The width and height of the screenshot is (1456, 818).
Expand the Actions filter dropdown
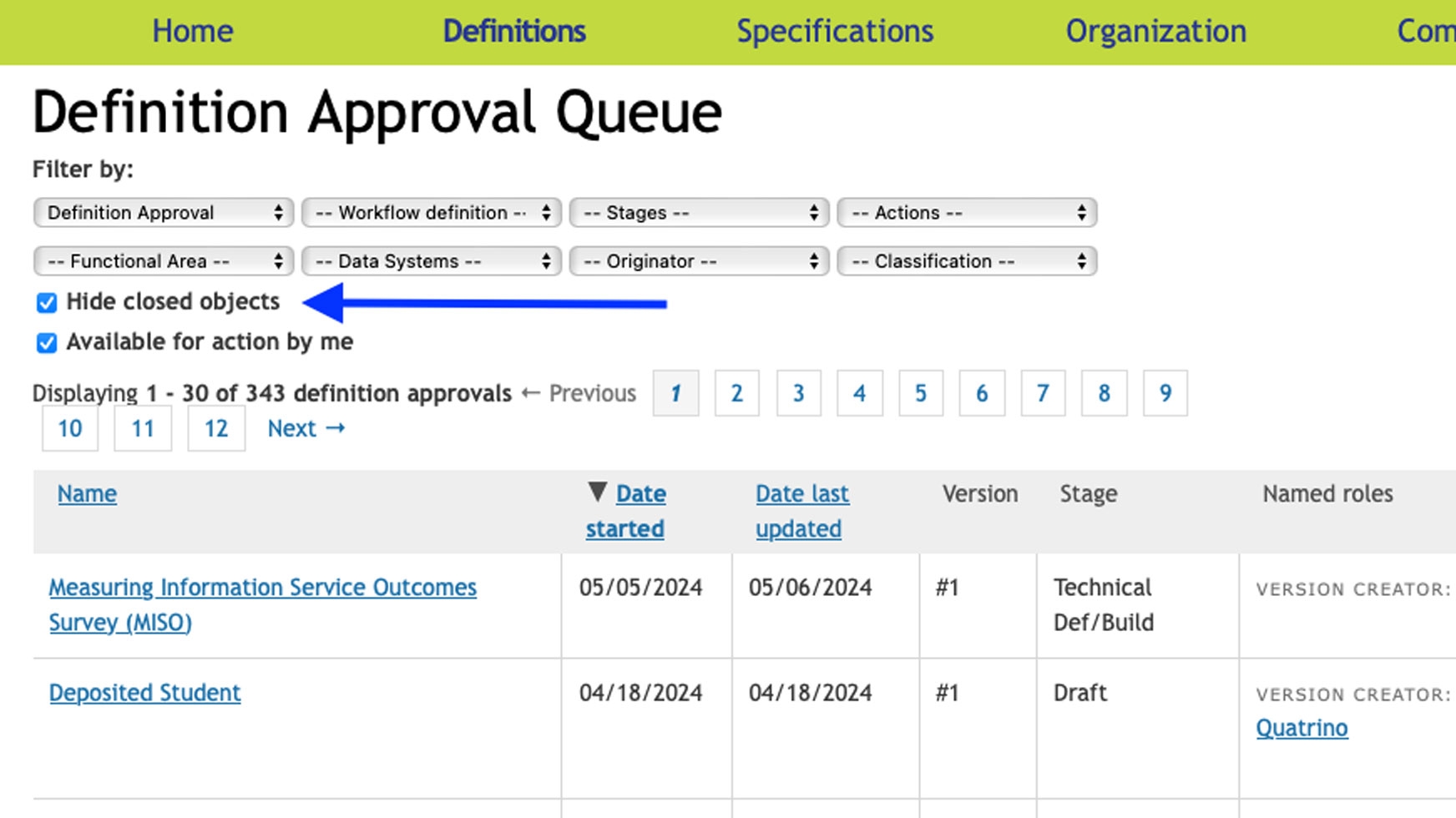click(967, 213)
